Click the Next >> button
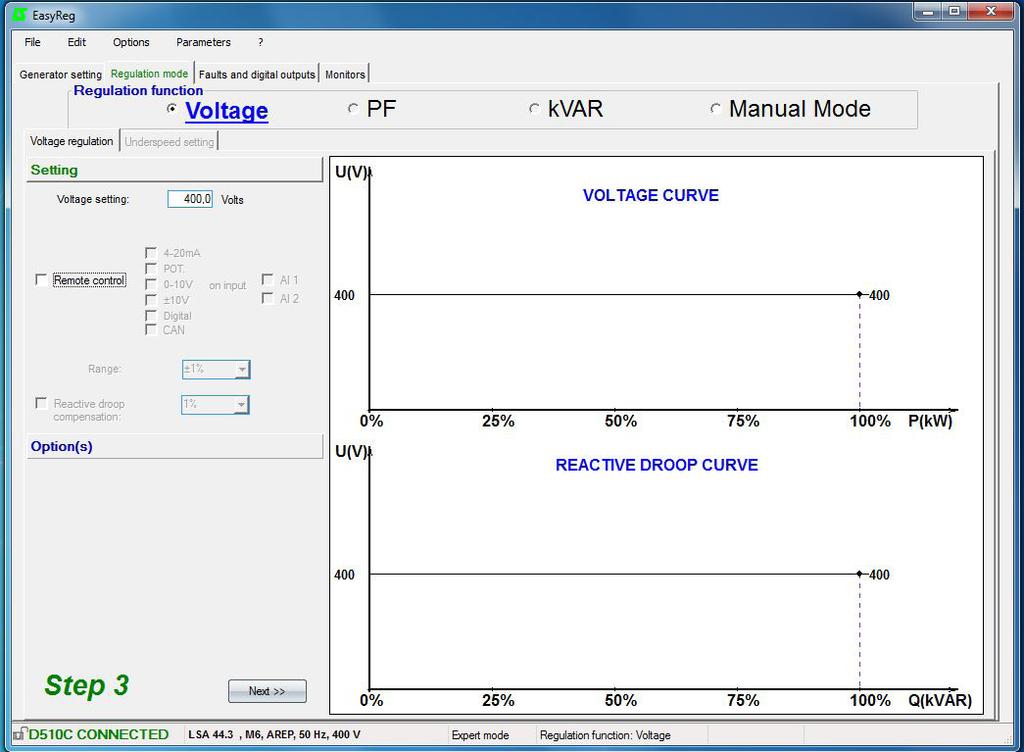Screen dimensions: 1024x752 (x=267, y=691)
